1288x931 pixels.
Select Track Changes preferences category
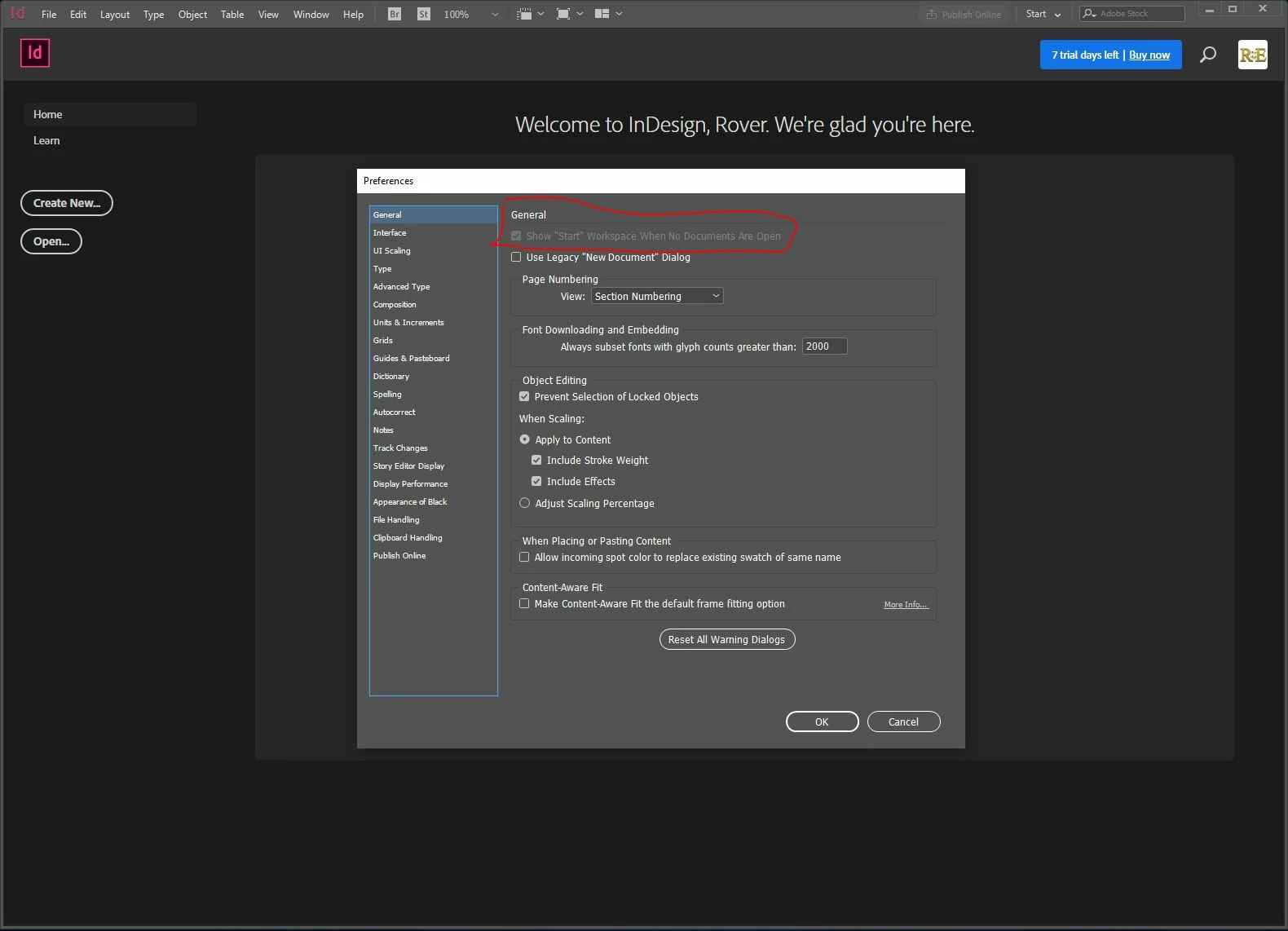click(x=433, y=448)
